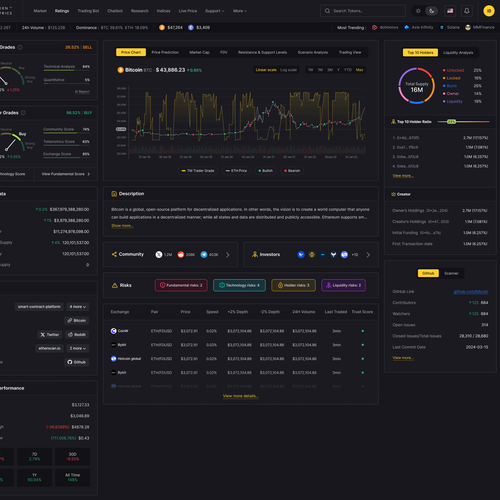The image size is (500, 500).
Task: Switch to dark theme moon icon
Action: point(431,11)
